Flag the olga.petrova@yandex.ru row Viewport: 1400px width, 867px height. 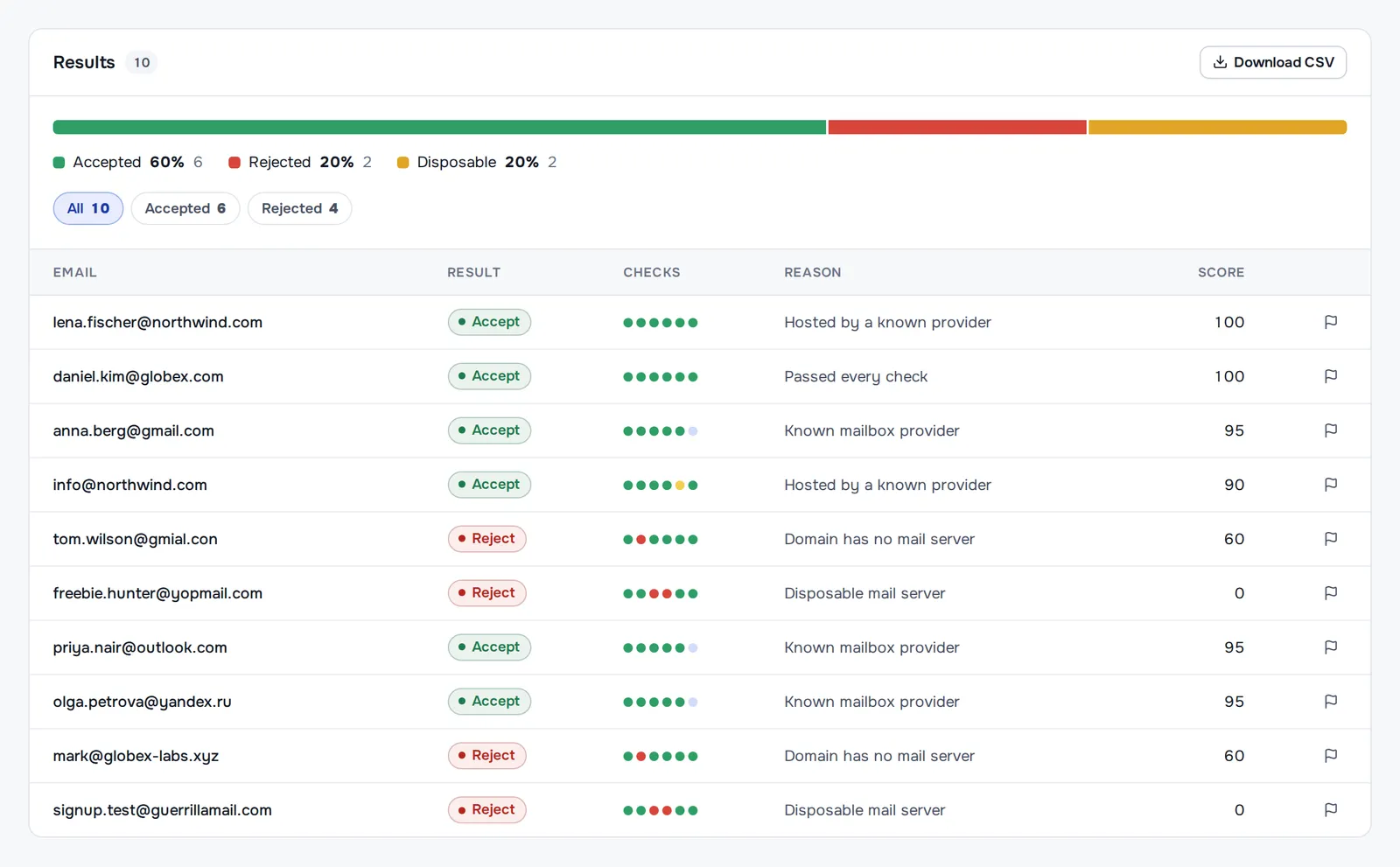coord(1330,702)
